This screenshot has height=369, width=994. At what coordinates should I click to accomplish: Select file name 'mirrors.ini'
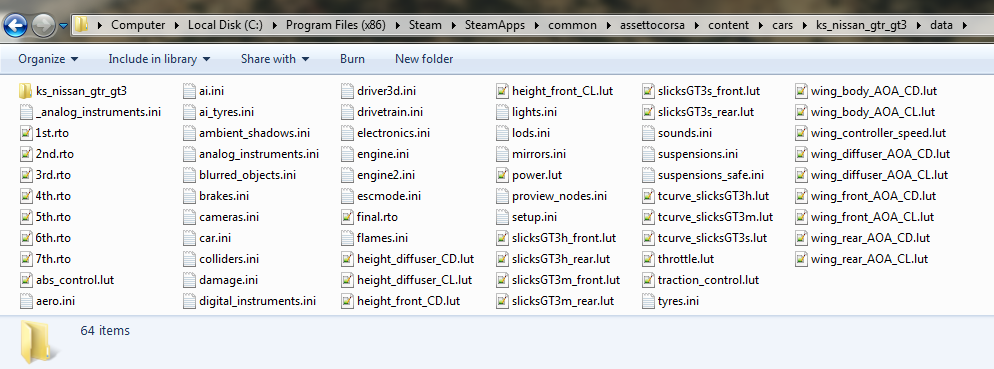[x=539, y=154]
